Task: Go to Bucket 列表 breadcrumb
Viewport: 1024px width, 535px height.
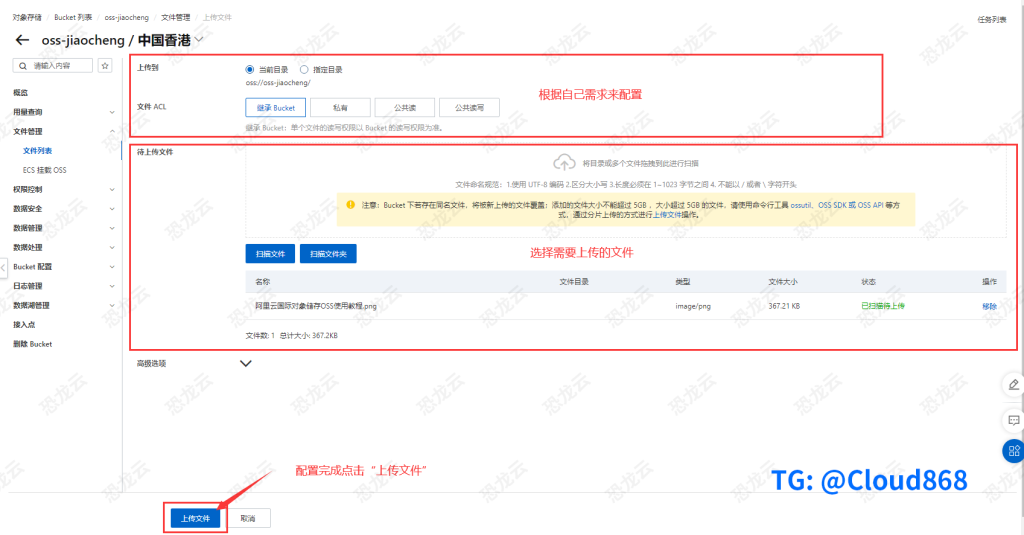Action: tap(73, 18)
